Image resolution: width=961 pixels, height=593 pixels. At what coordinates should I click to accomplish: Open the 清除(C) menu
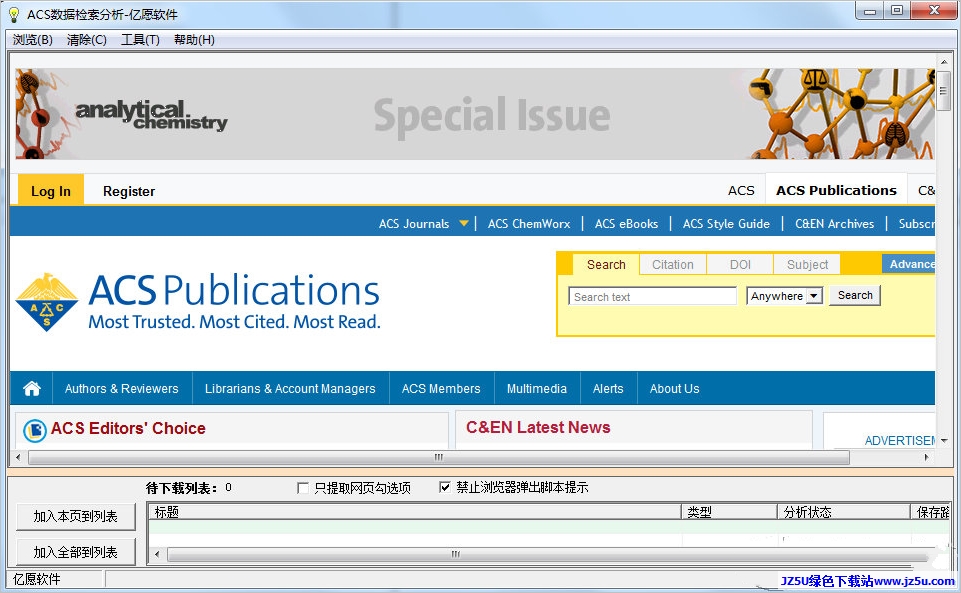click(86, 40)
